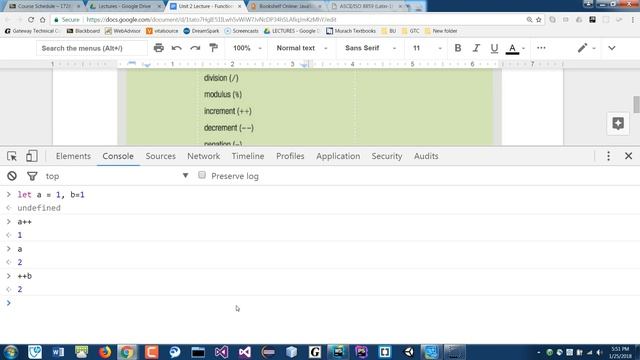Open Word from the taskbar

[x=58, y=352]
